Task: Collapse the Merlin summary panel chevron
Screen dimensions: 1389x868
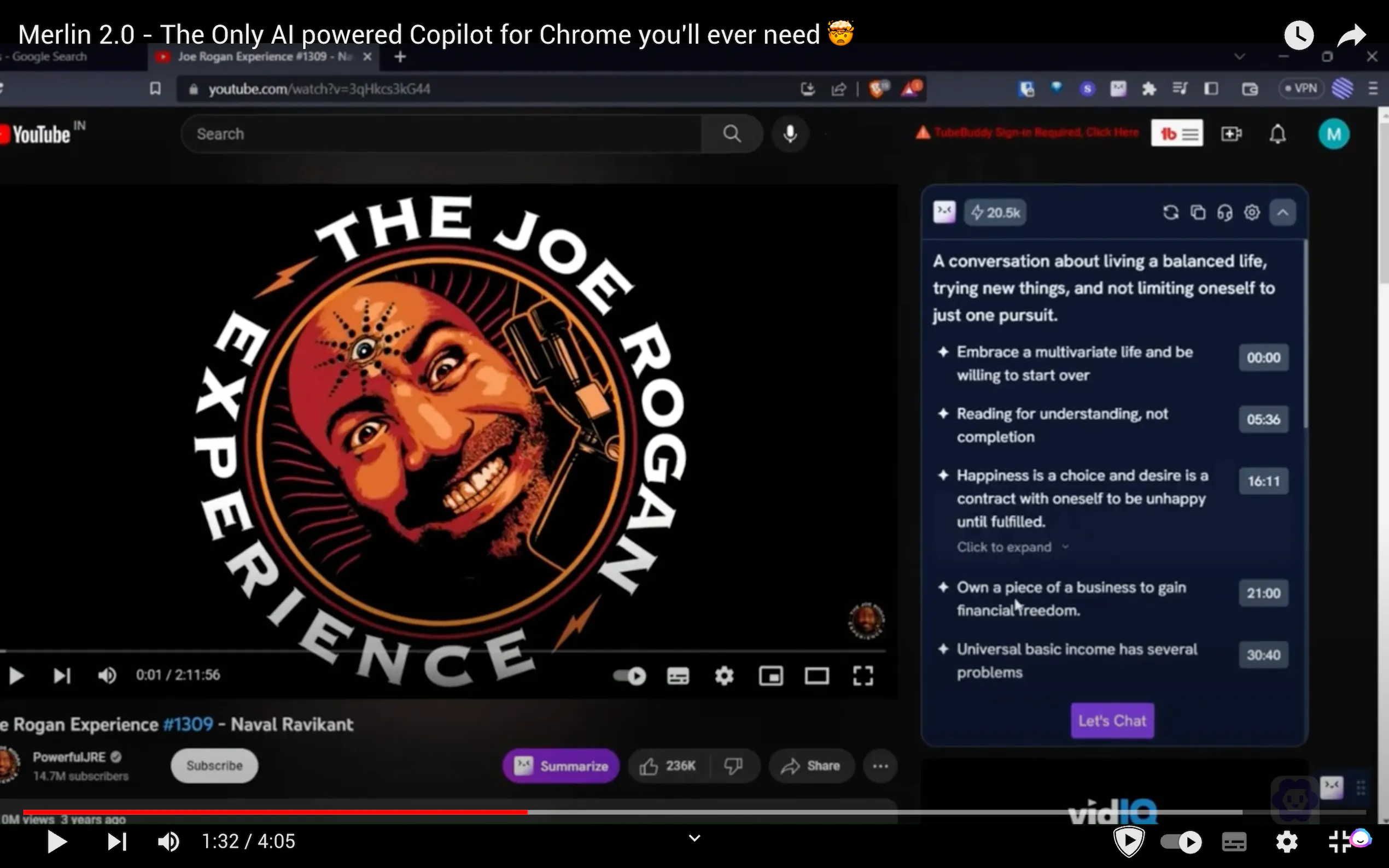Action: (1283, 213)
